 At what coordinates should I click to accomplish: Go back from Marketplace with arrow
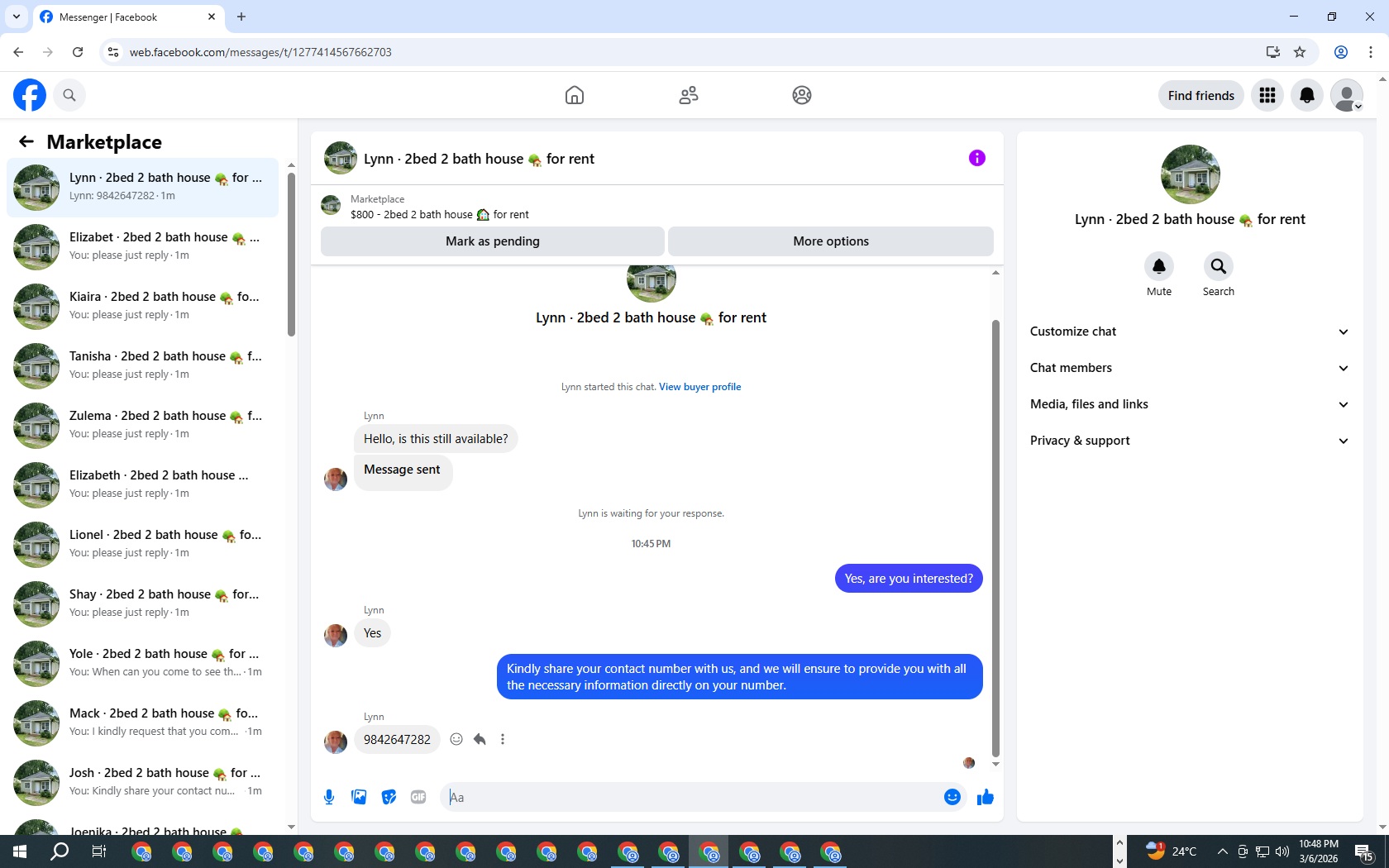click(26, 141)
